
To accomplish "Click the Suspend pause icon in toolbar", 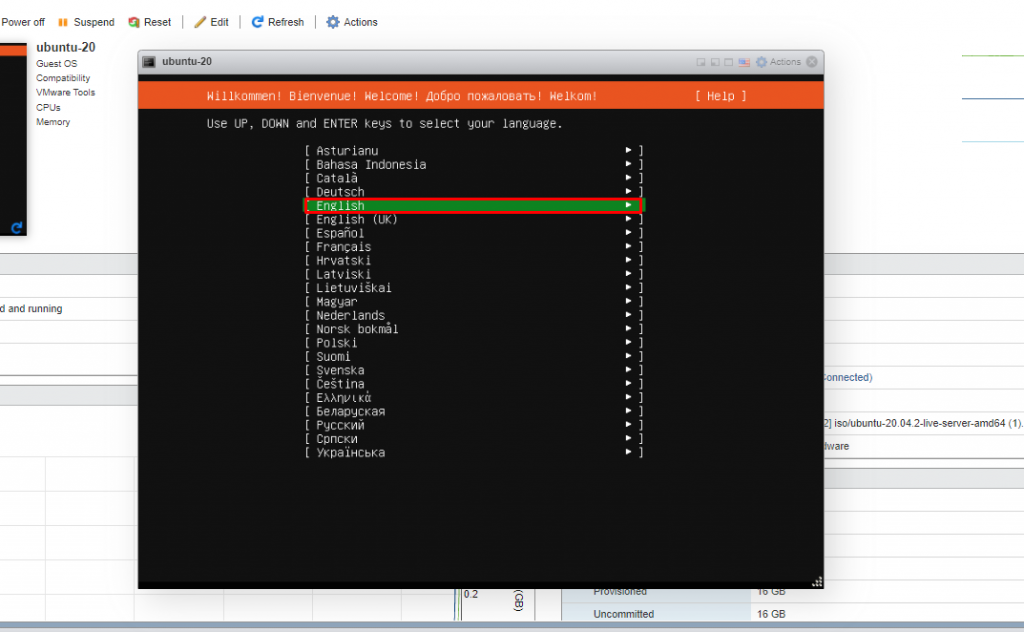I will (63, 22).
